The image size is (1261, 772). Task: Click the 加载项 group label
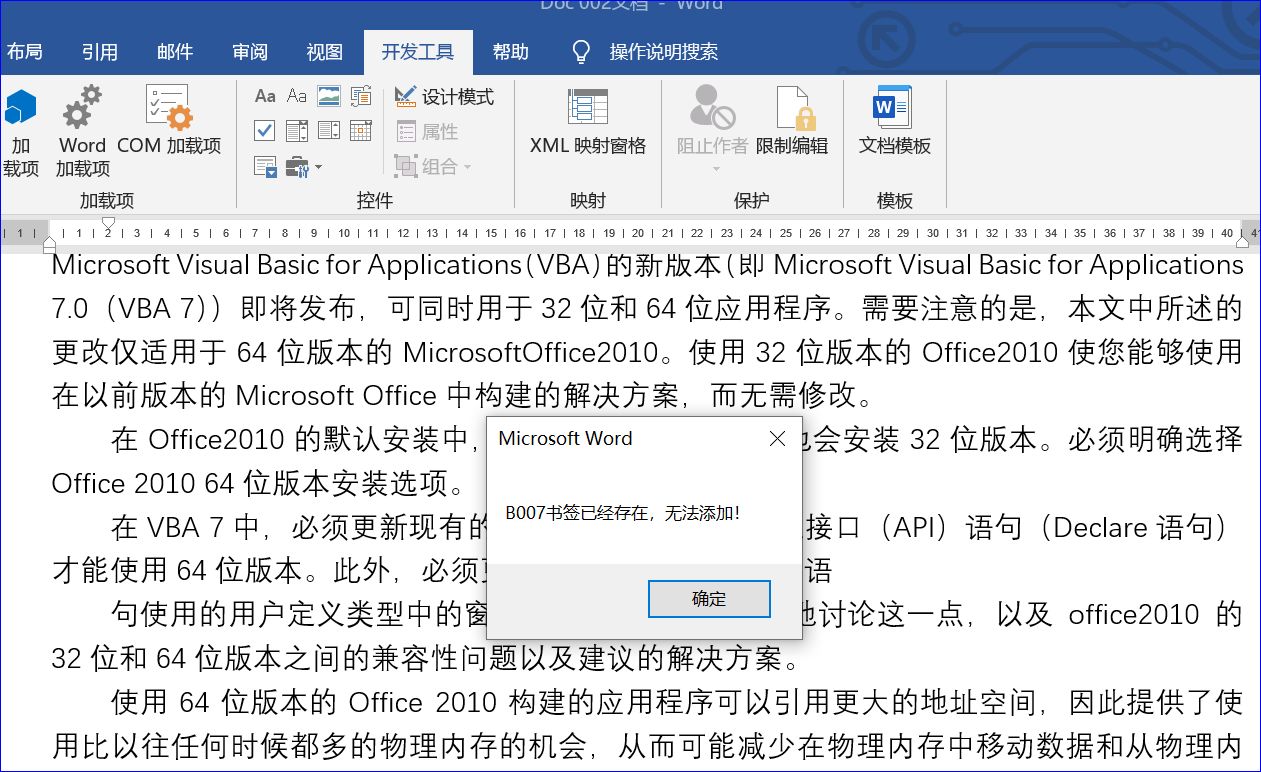click(x=107, y=201)
